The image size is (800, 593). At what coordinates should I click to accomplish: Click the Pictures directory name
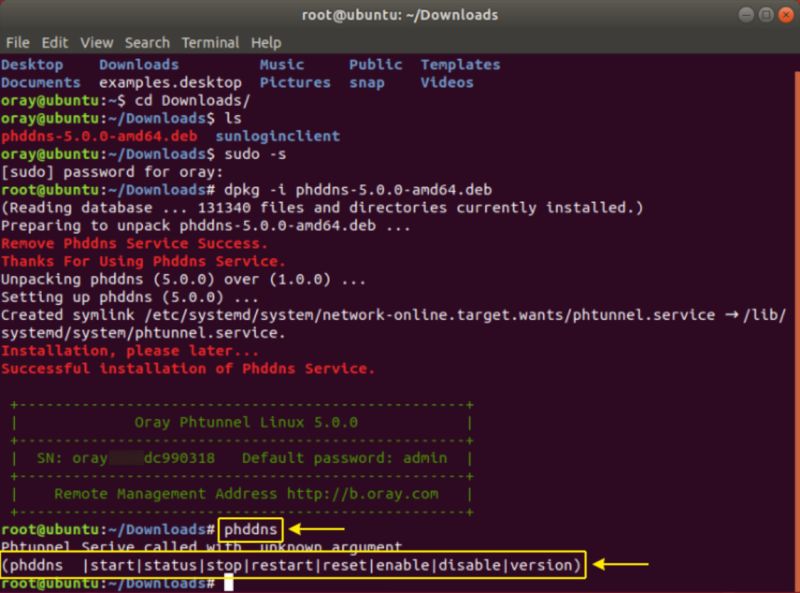coord(294,83)
